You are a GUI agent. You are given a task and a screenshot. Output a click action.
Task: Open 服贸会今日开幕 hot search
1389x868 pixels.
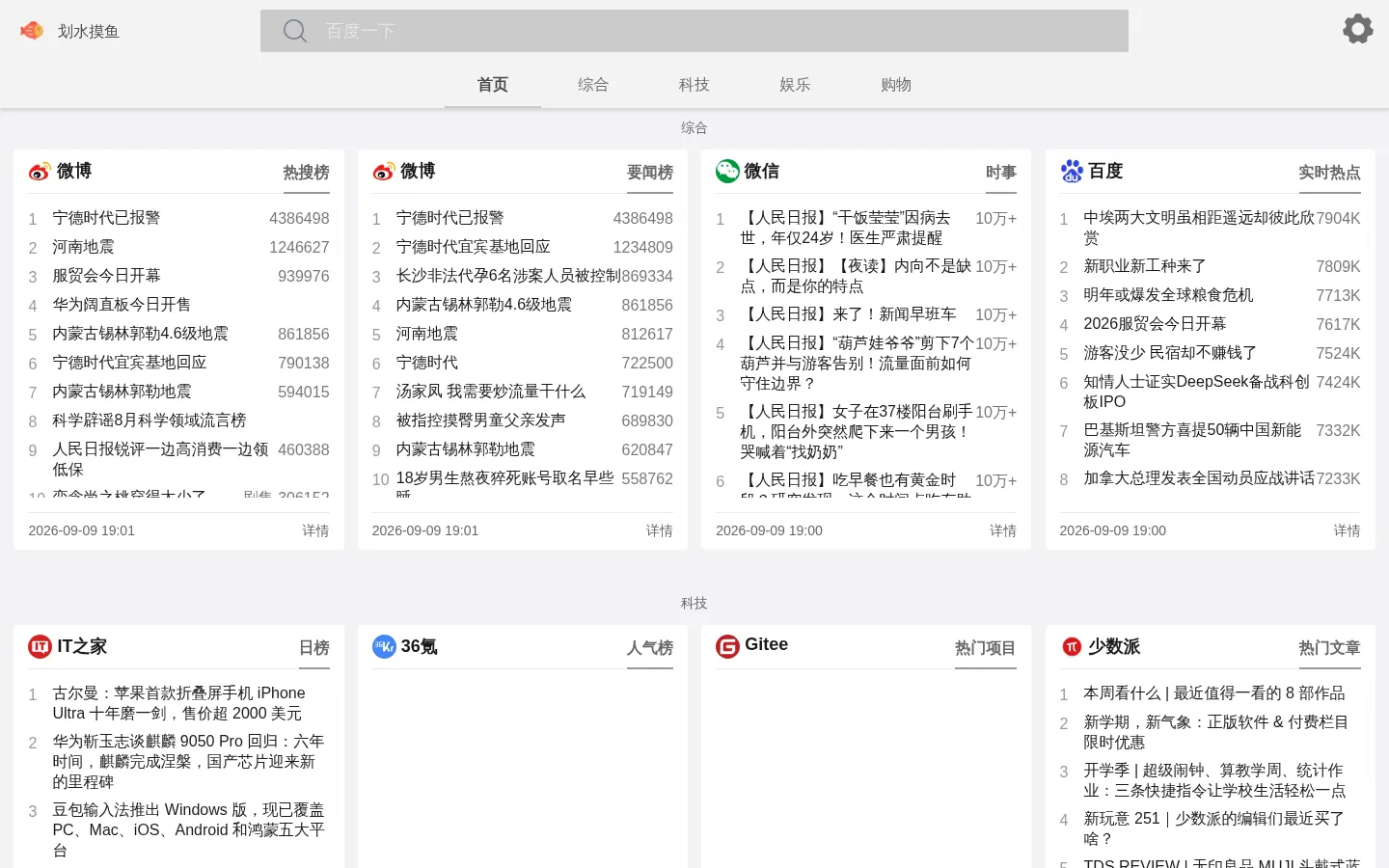(106, 276)
